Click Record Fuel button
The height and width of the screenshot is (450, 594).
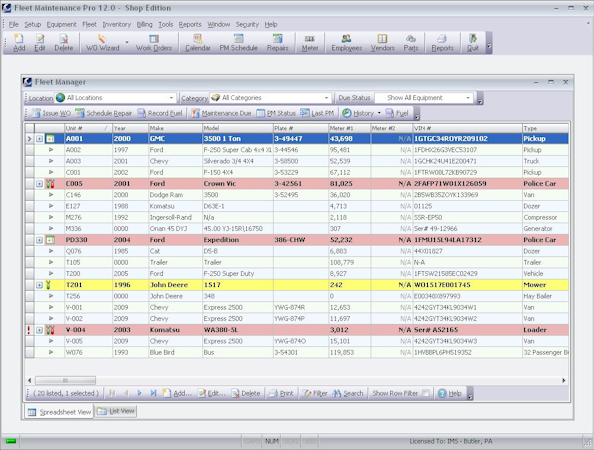[159, 113]
